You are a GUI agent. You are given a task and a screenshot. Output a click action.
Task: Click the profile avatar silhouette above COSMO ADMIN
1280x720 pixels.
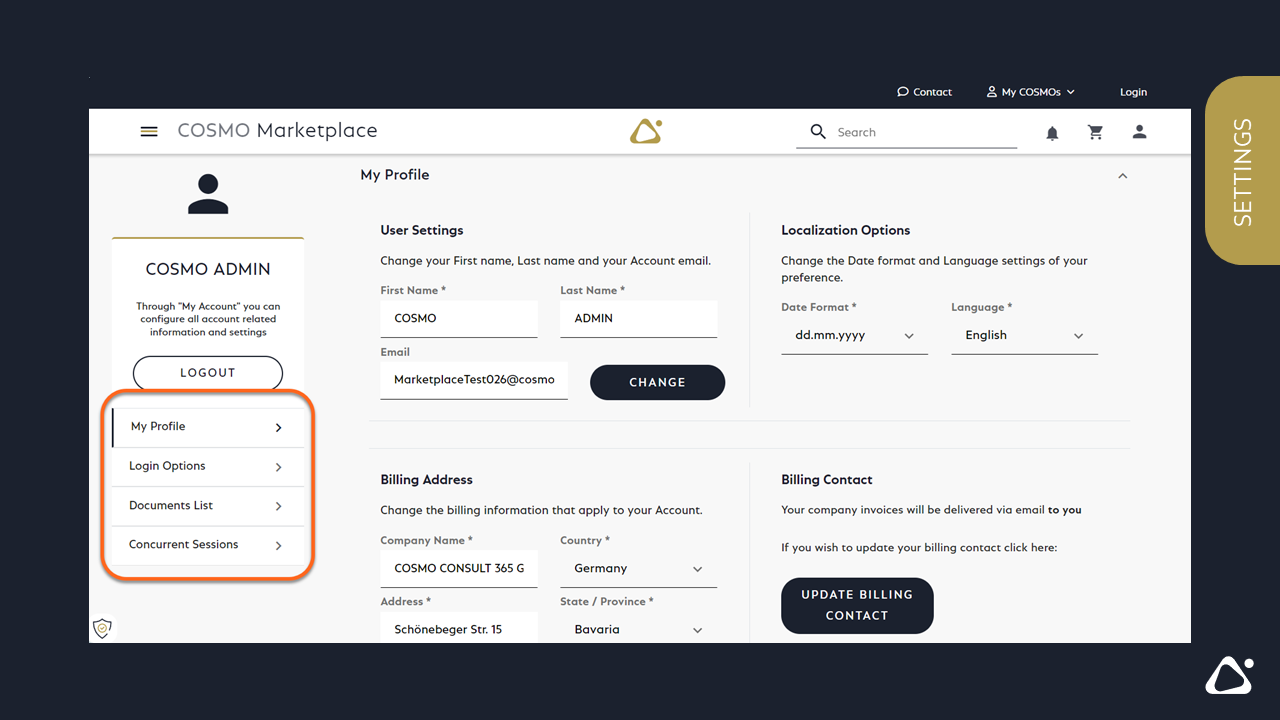207,193
